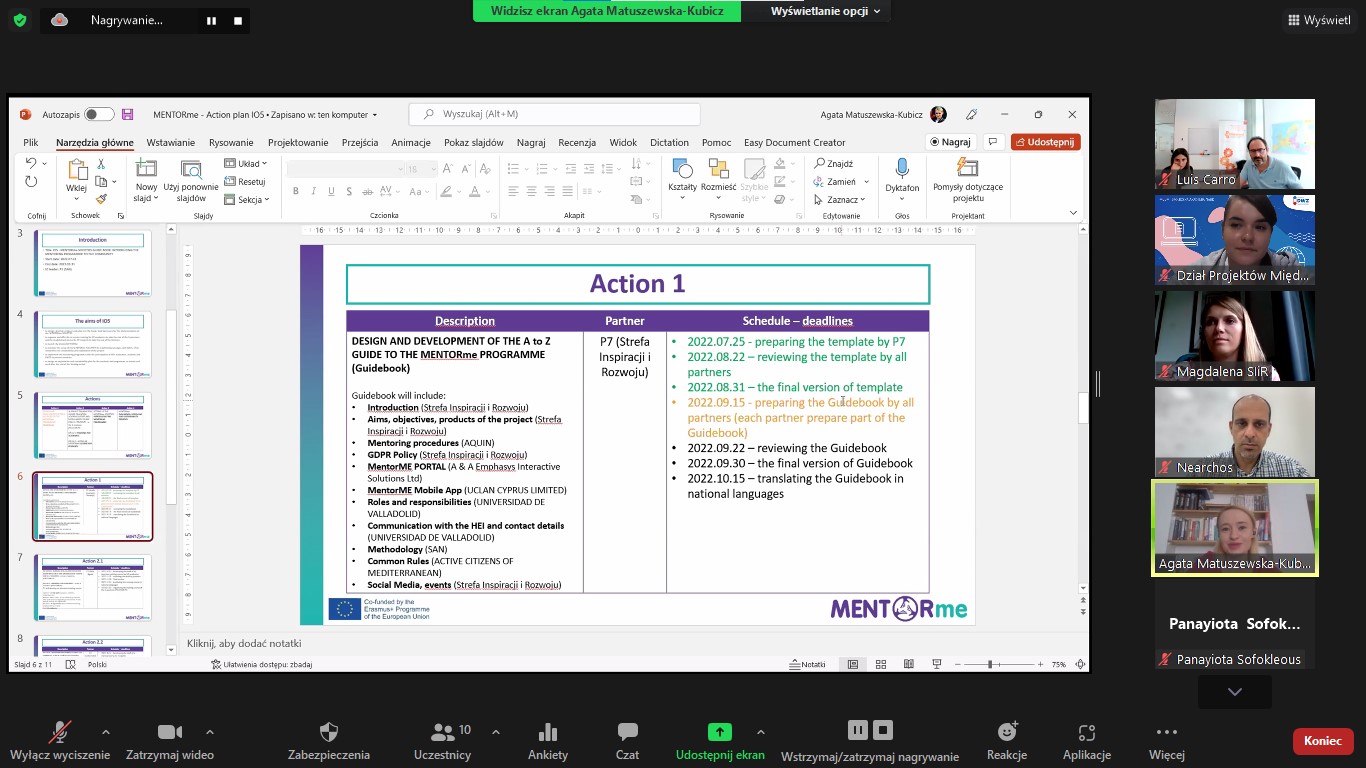Open the Recenzja ribbon tab
The height and width of the screenshot is (768, 1366).
[577, 142]
